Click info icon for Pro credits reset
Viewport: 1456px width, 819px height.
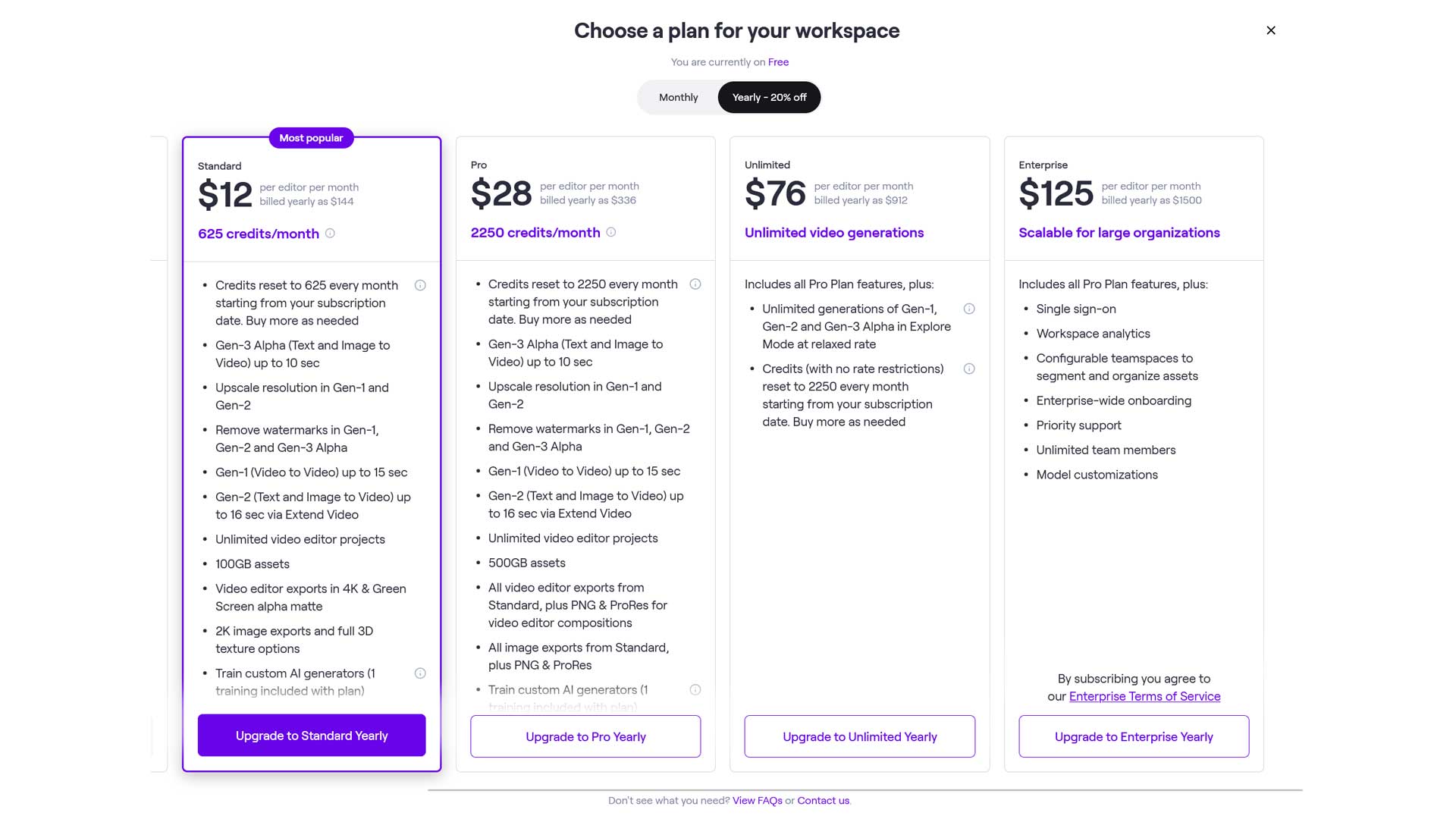click(695, 284)
